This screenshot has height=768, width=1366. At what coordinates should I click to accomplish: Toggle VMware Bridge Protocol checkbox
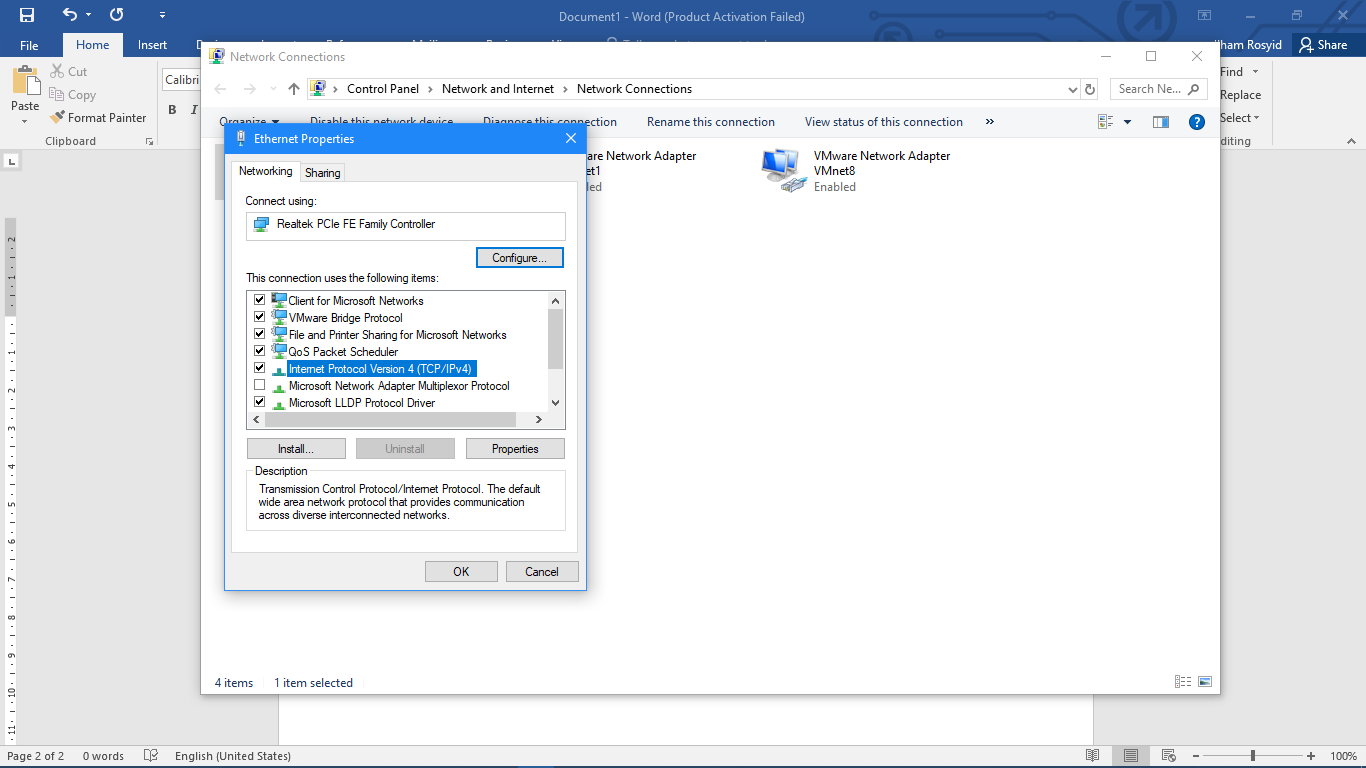(x=260, y=317)
